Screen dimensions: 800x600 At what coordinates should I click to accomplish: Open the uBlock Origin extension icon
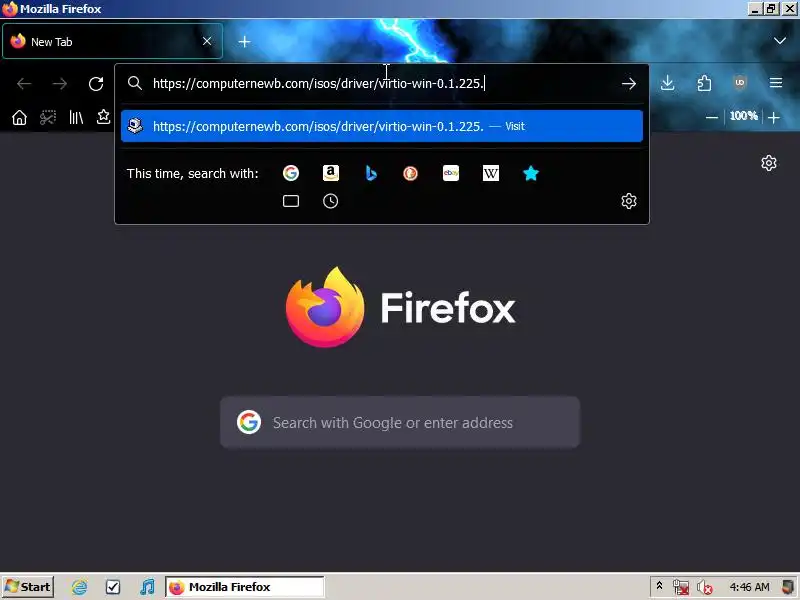click(740, 83)
